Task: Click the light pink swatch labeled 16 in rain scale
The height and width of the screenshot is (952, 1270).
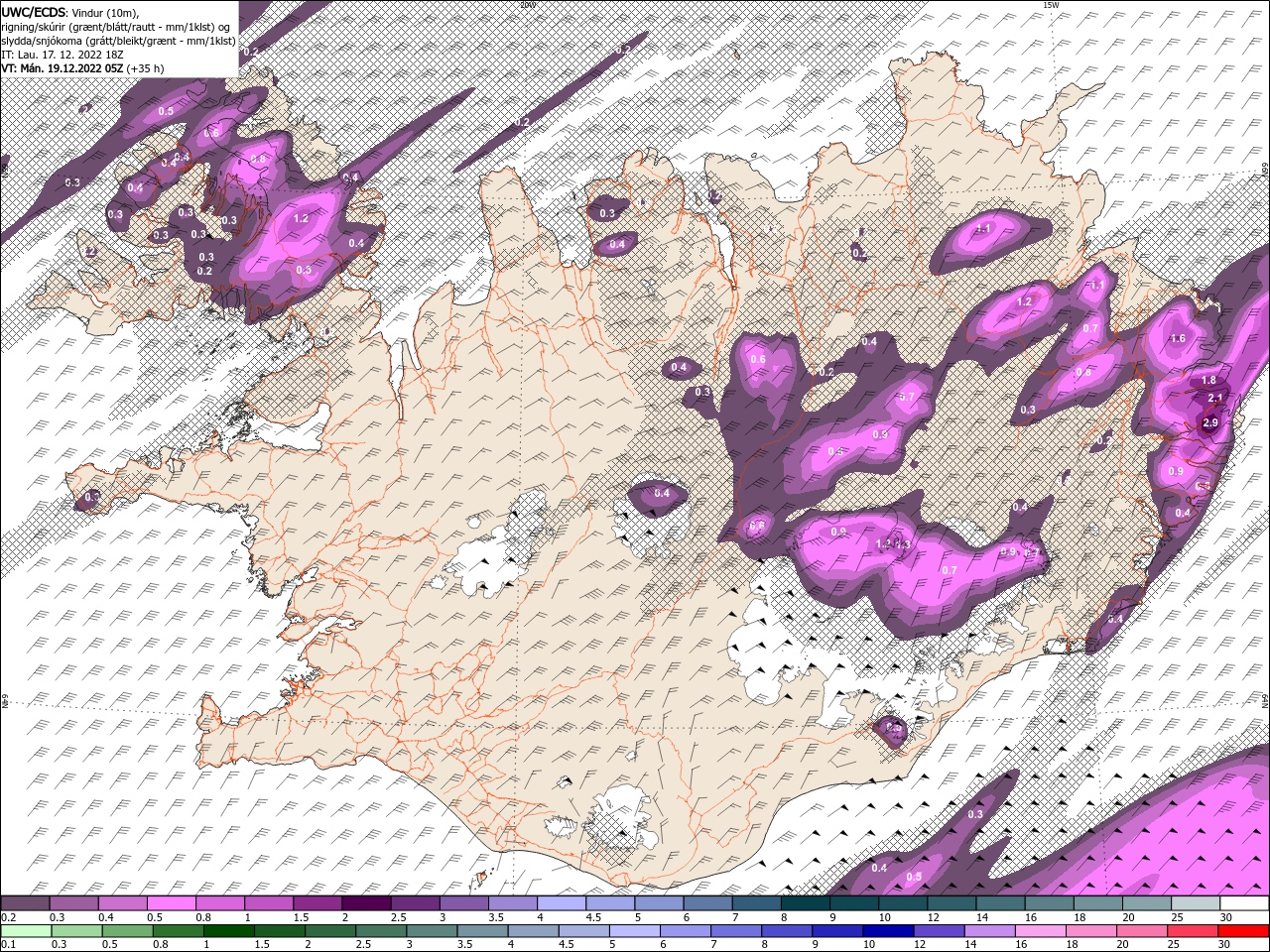Action: point(1039,930)
